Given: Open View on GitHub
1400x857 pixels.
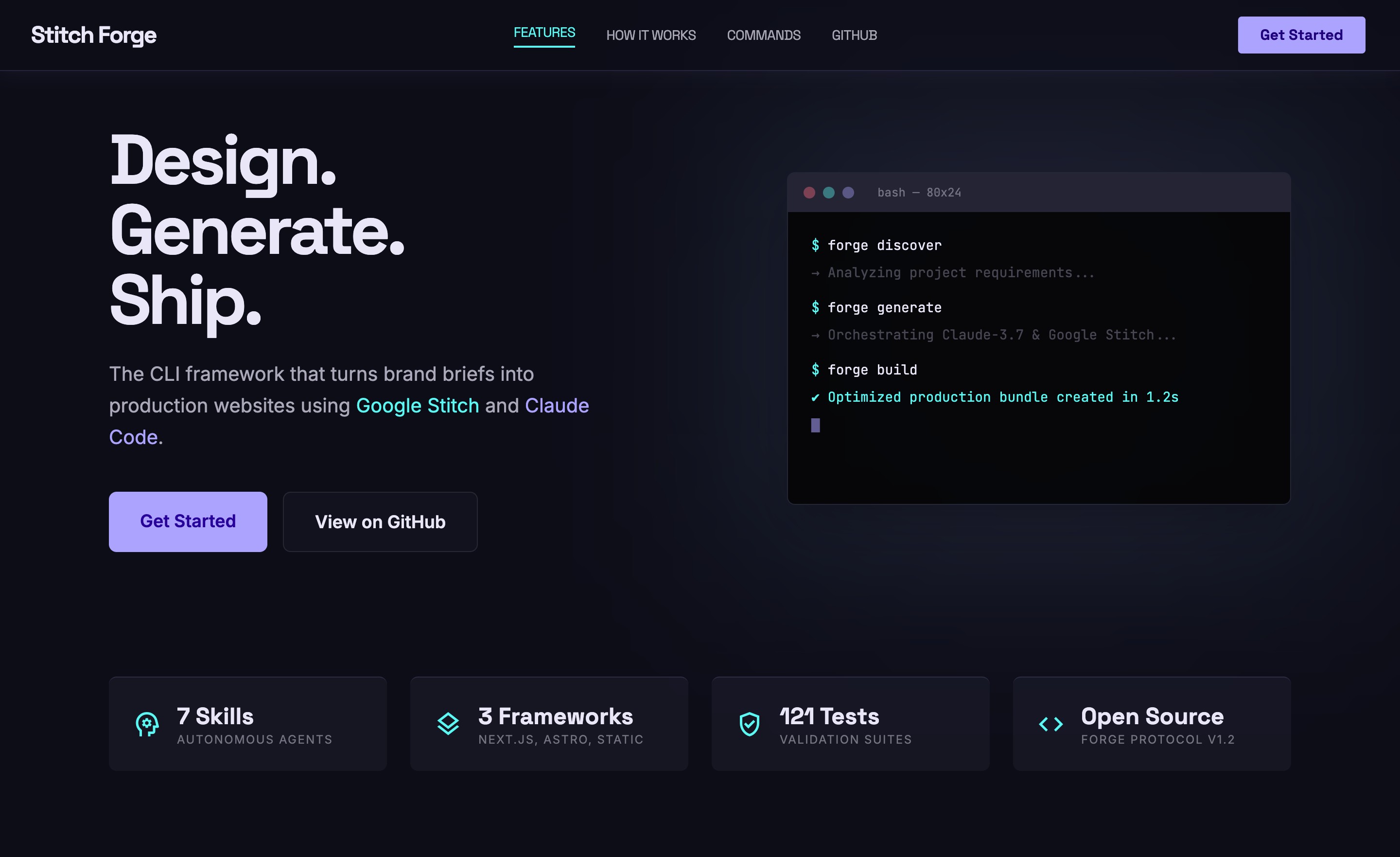Looking at the screenshot, I should (x=380, y=521).
